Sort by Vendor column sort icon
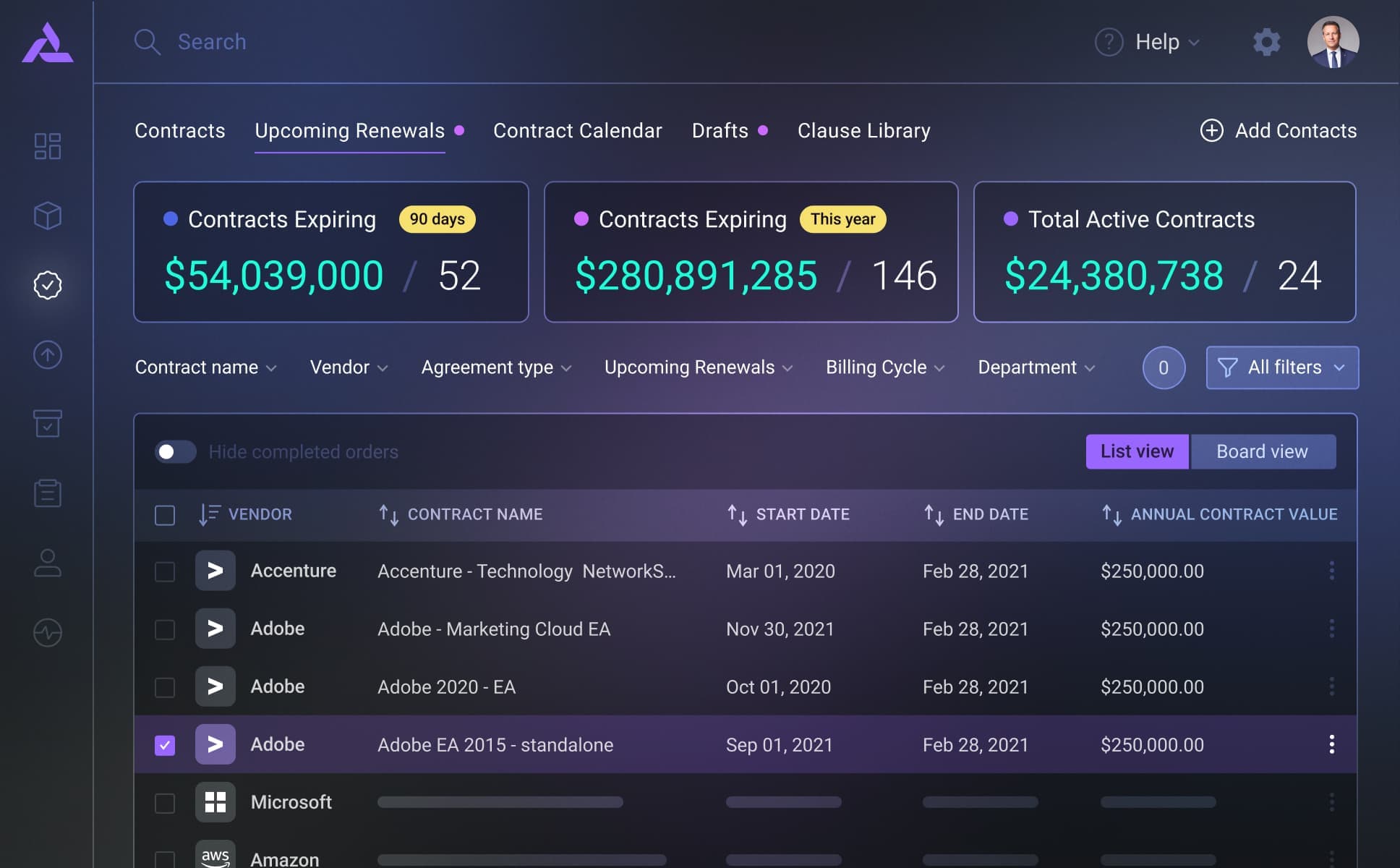 pyautogui.click(x=209, y=514)
